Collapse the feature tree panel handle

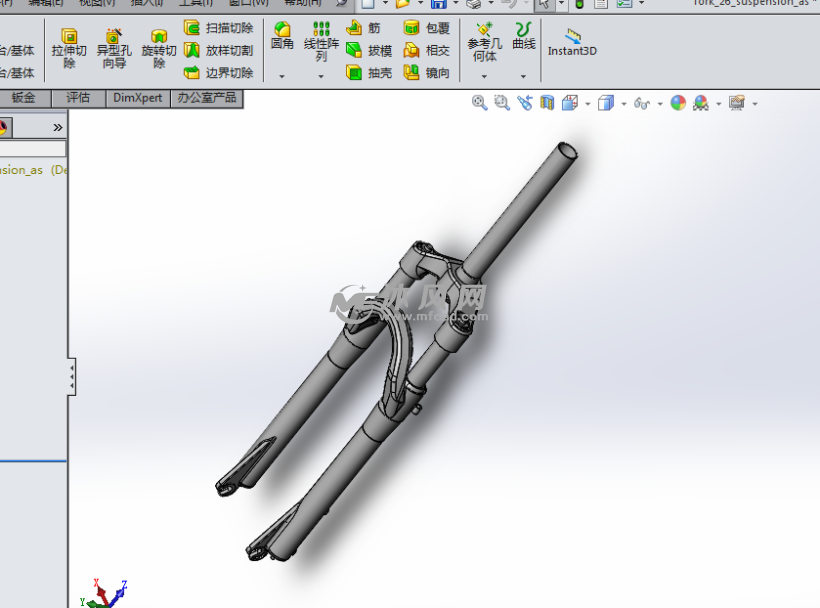(72, 377)
